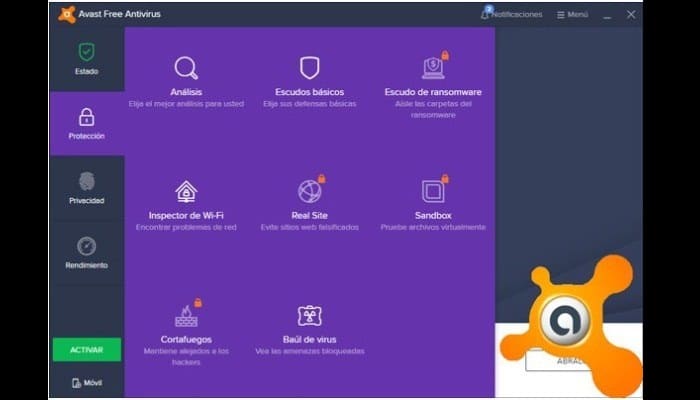Image resolution: width=700 pixels, height=400 pixels.
Task: Click the Cortafuegos title text
Action: click(186, 340)
